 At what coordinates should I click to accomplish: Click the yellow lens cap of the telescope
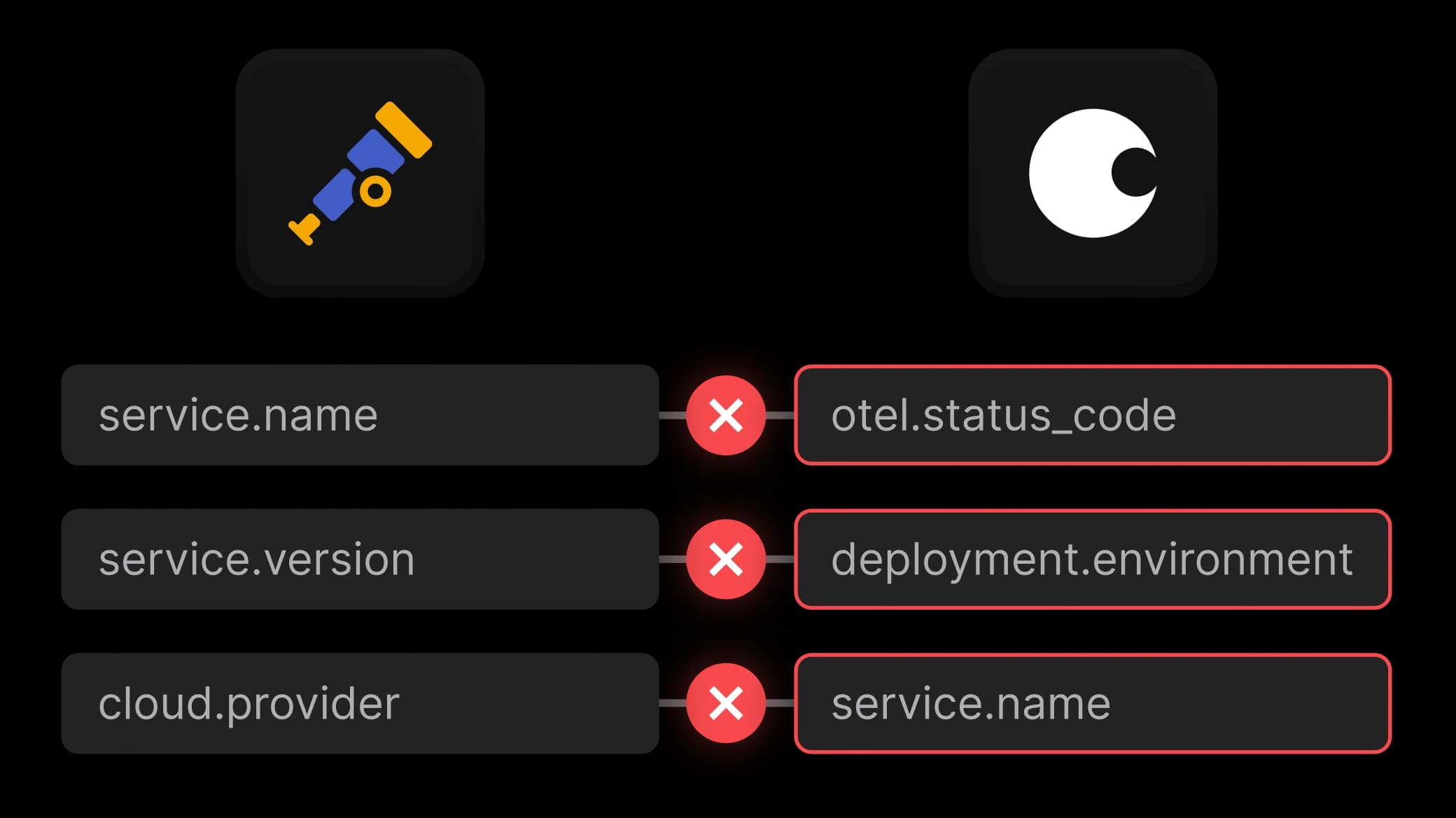click(403, 130)
